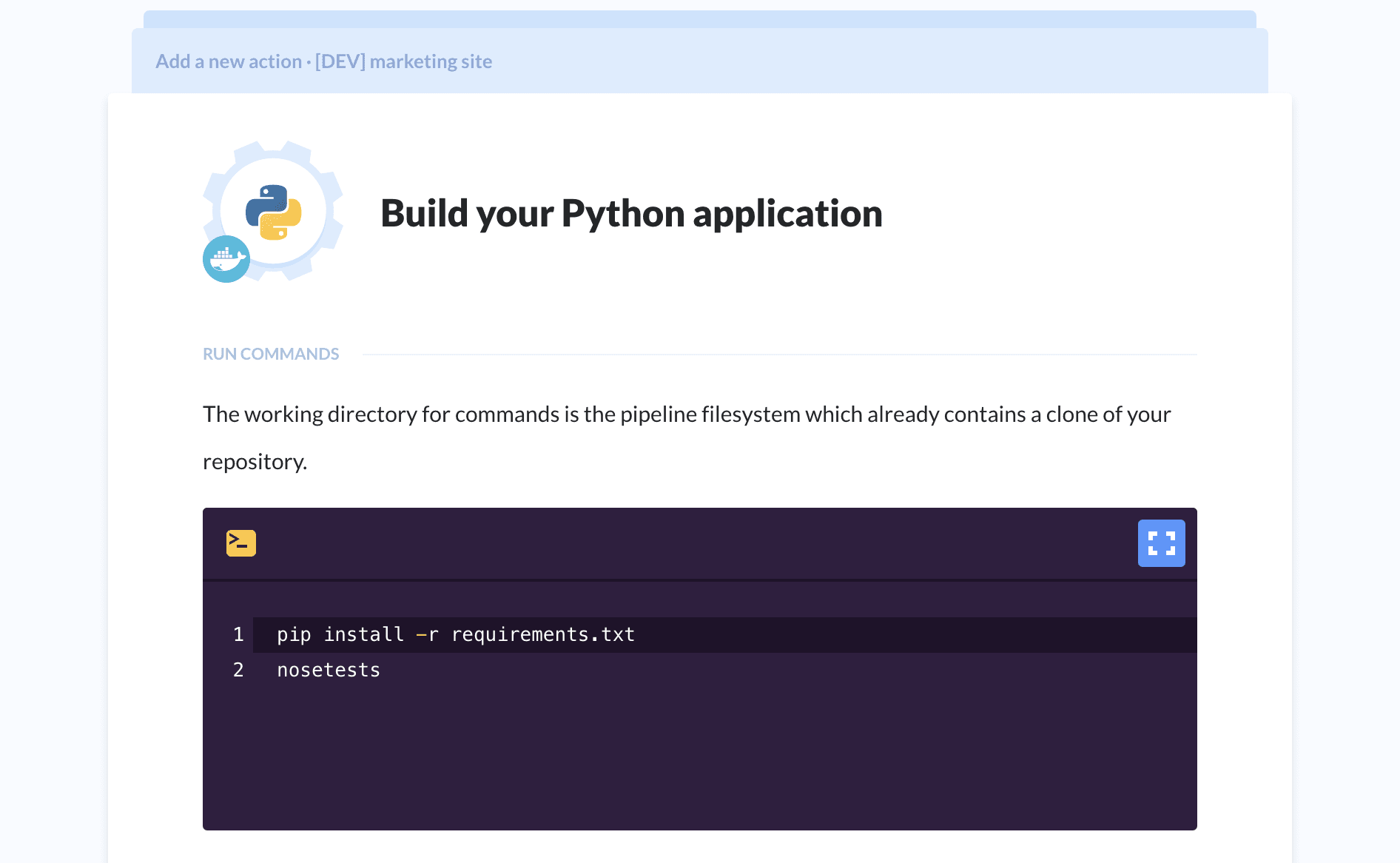Click the Docker whale badge icon
The width and height of the screenshot is (1400, 863).
coord(226,259)
